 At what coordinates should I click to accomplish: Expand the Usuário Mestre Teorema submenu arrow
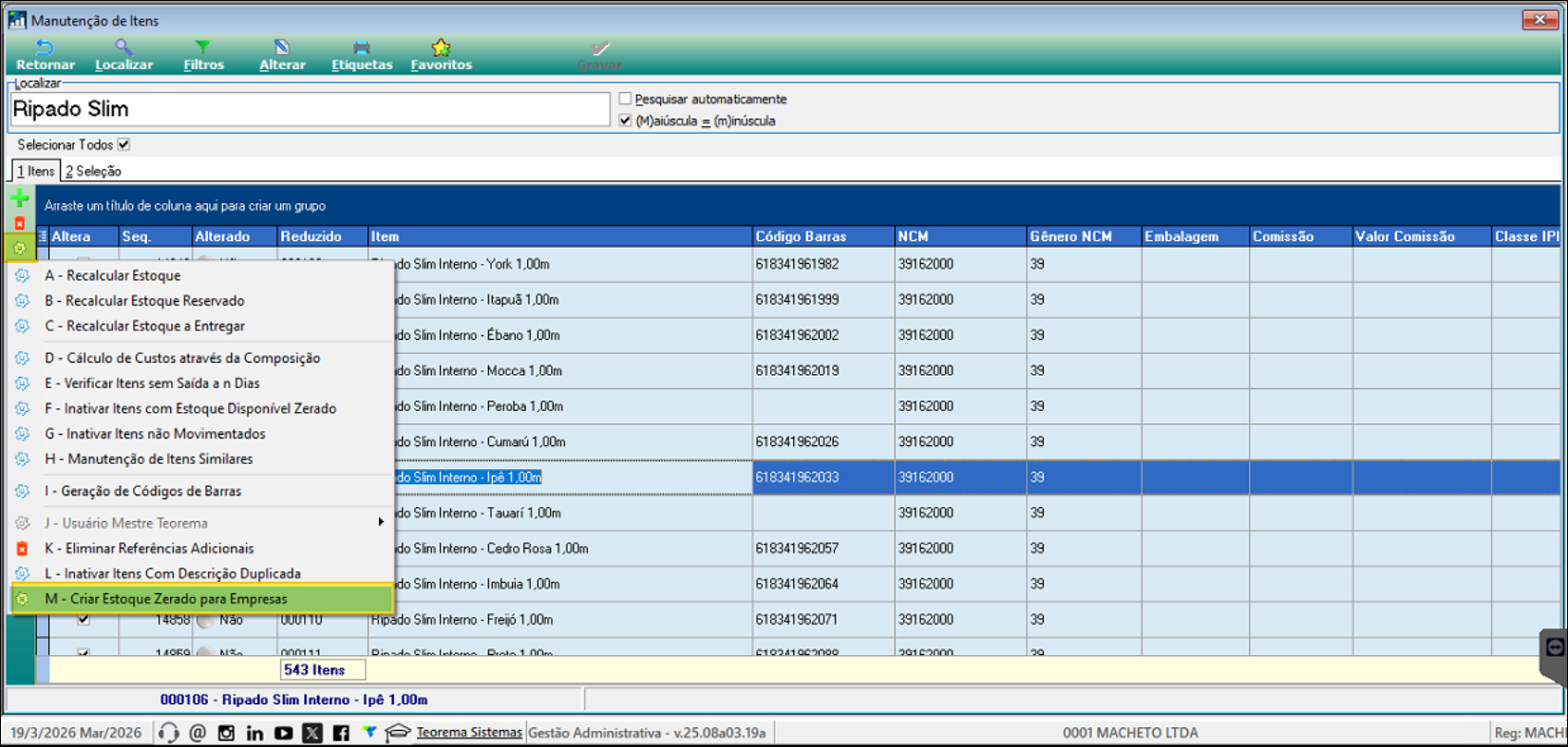pos(381,522)
